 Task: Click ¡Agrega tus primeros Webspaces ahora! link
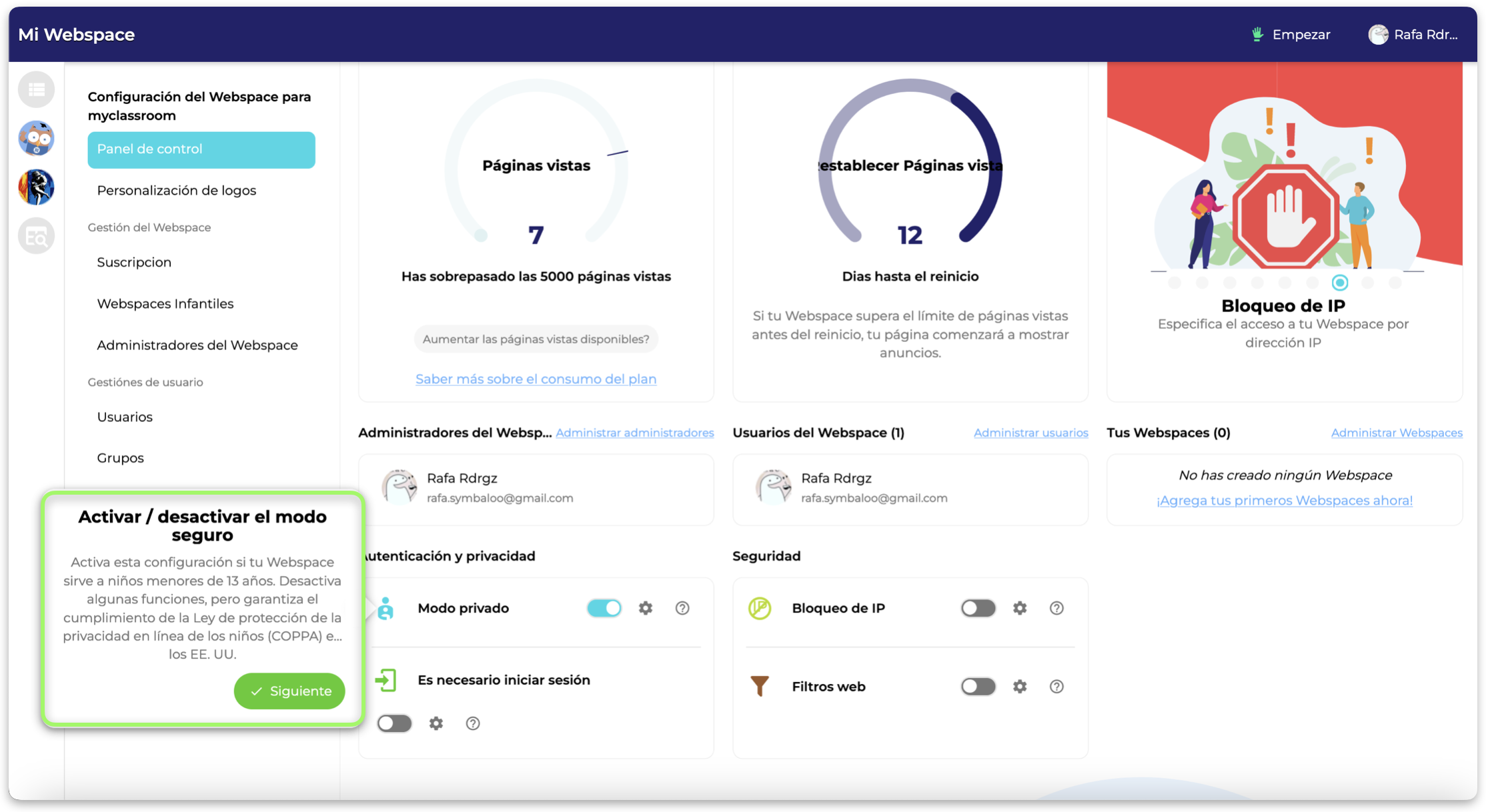pos(1285,501)
